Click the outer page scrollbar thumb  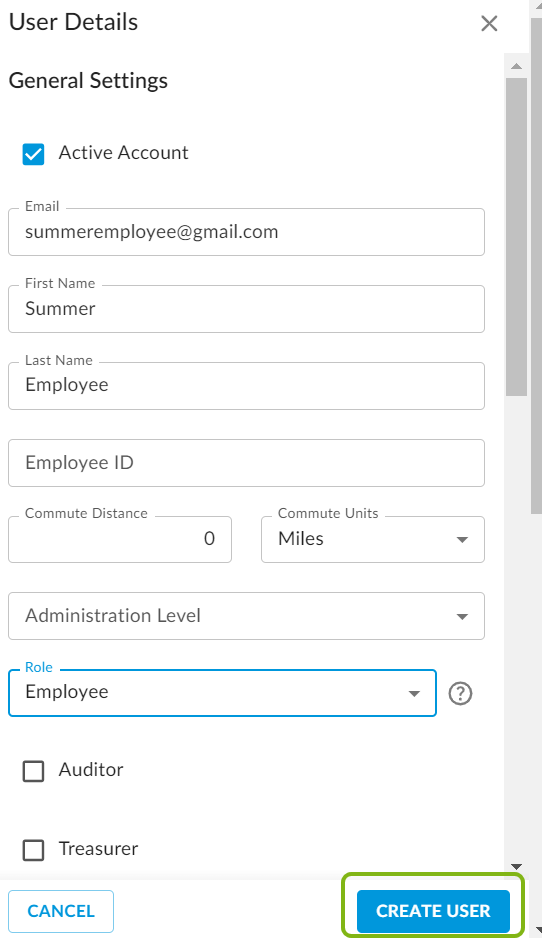coord(537,265)
